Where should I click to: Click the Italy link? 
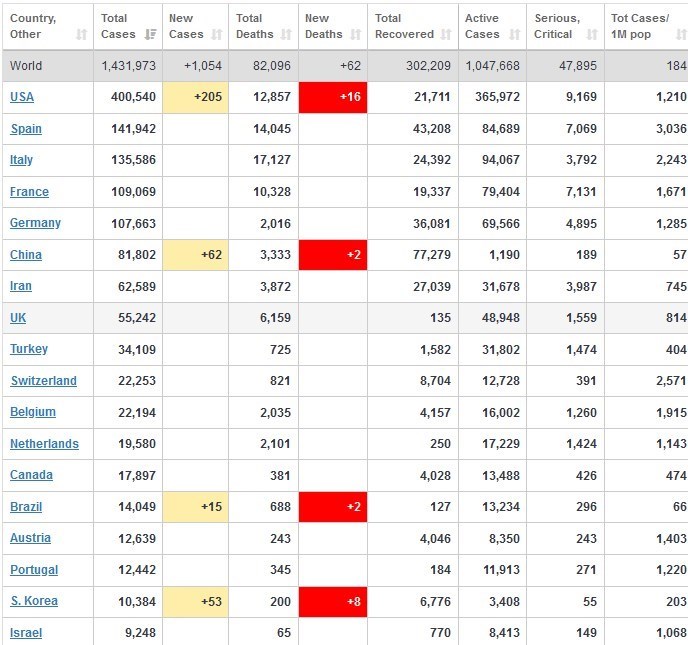pyautogui.click(x=21, y=160)
